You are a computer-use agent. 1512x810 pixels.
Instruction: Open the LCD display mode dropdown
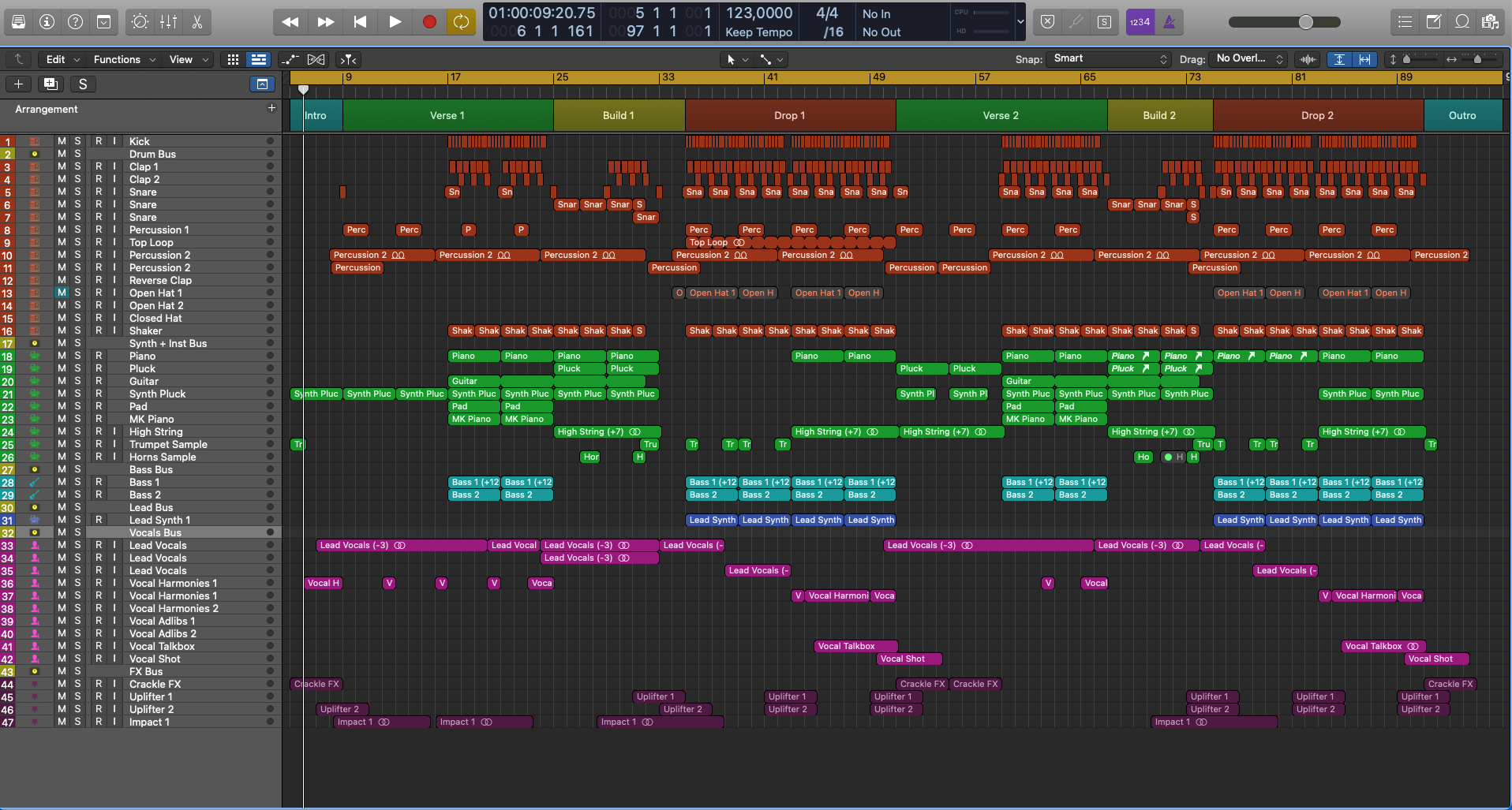click(x=1020, y=22)
